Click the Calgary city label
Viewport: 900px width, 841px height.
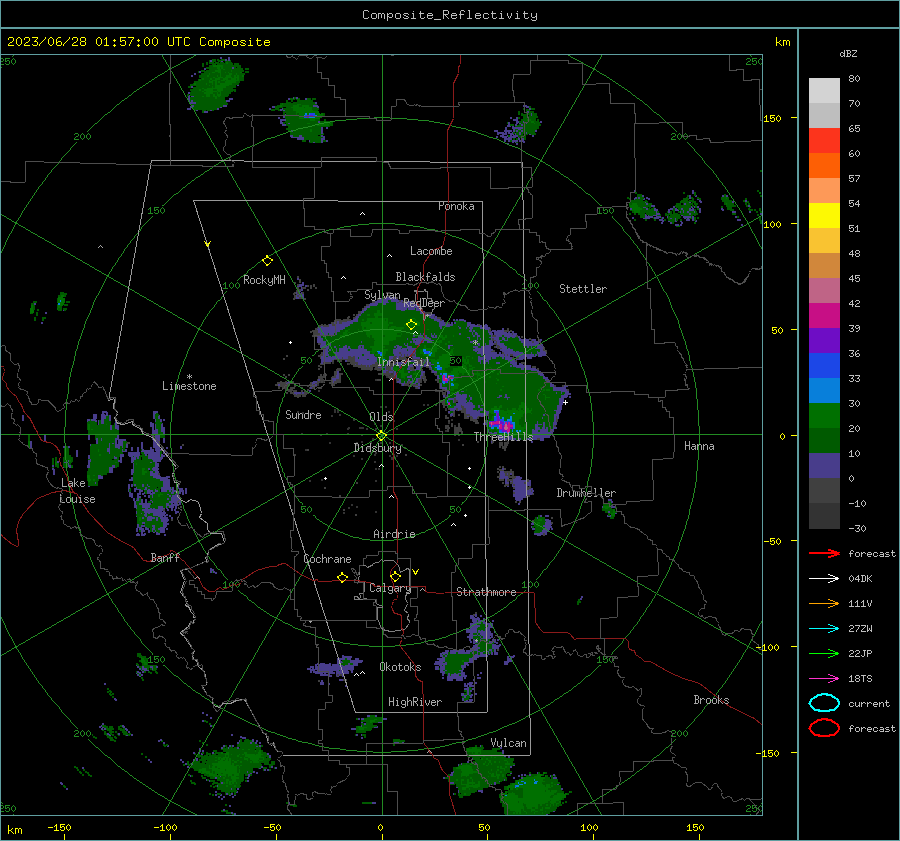[x=390, y=588]
